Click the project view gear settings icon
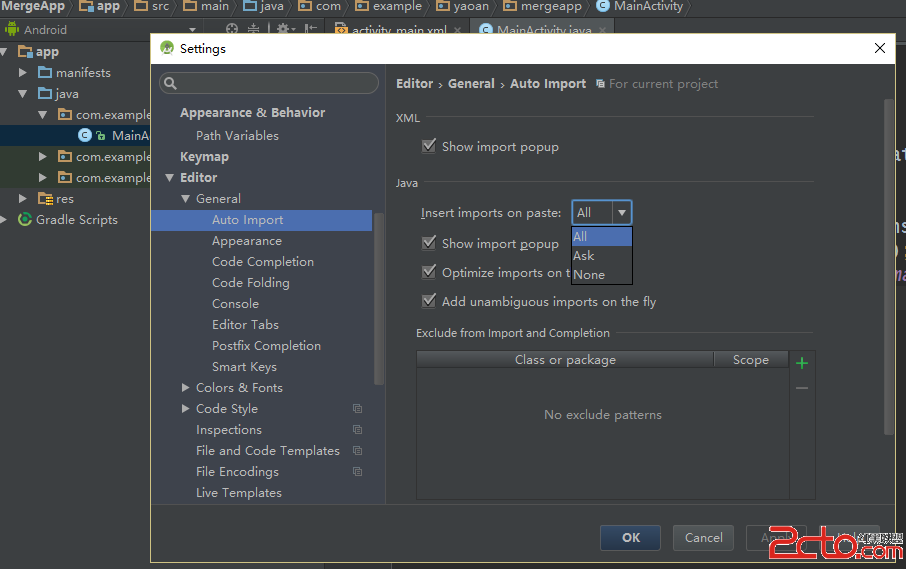This screenshot has height=569, width=906. (283, 29)
